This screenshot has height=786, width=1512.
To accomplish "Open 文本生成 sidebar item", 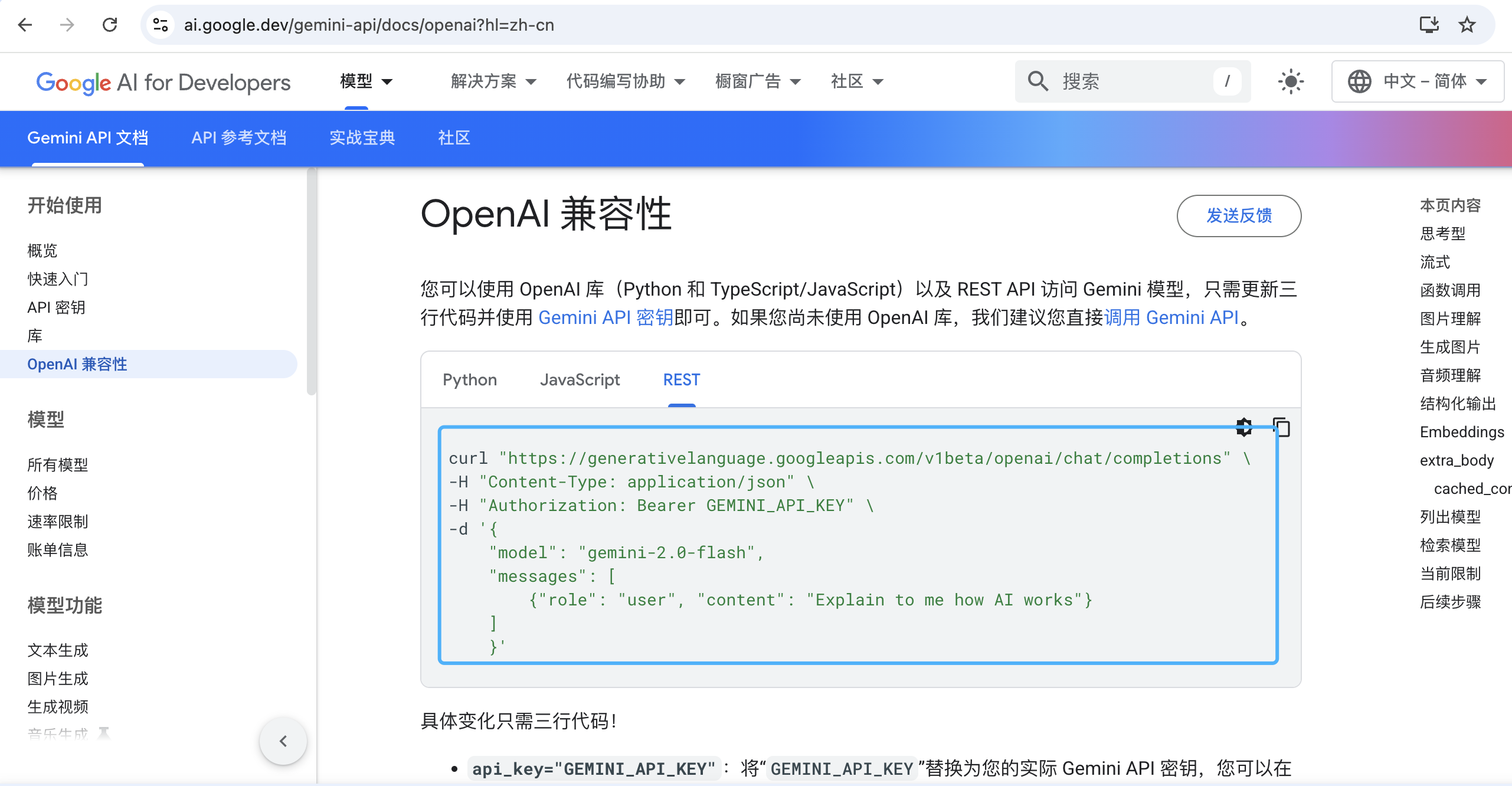I will 58,650.
